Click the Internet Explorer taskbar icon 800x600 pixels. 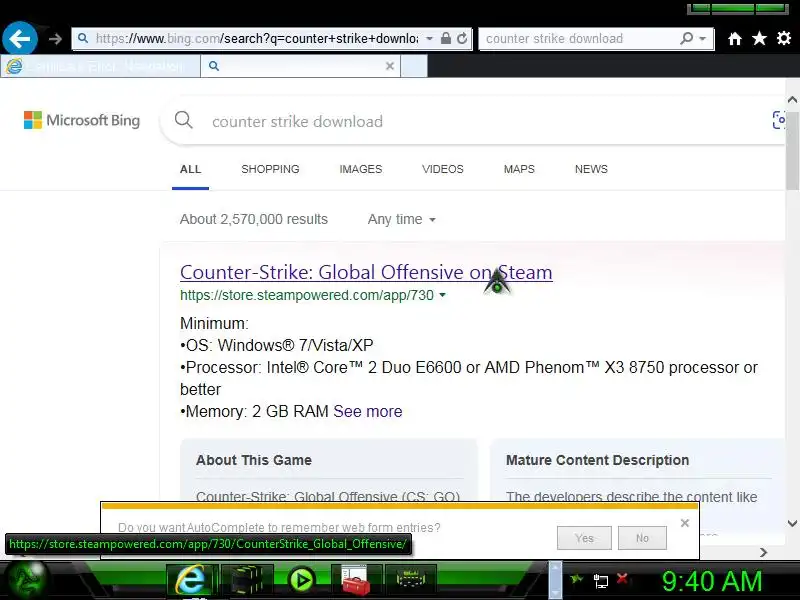pos(191,581)
